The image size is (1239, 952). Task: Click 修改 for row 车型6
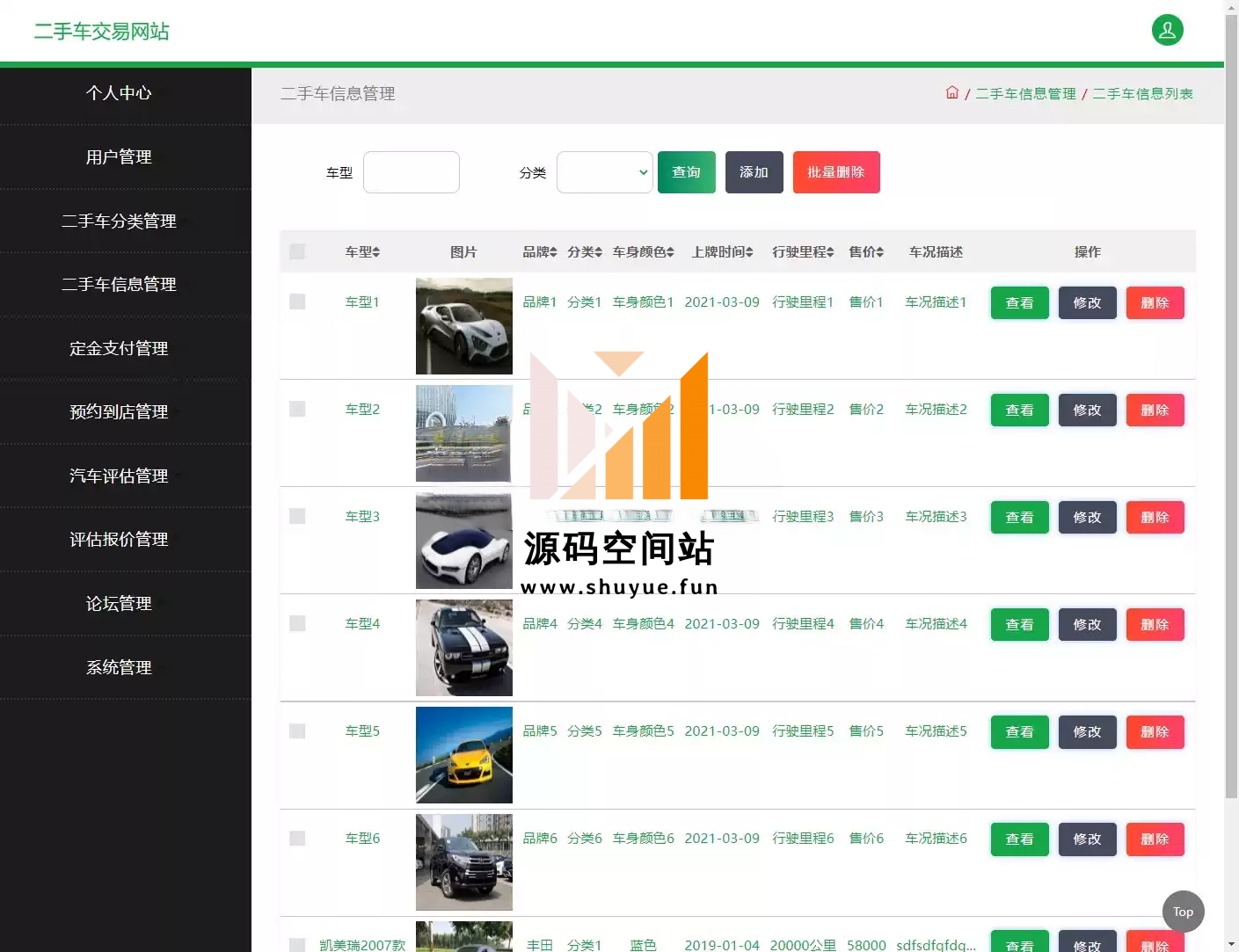[x=1088, y=839]
